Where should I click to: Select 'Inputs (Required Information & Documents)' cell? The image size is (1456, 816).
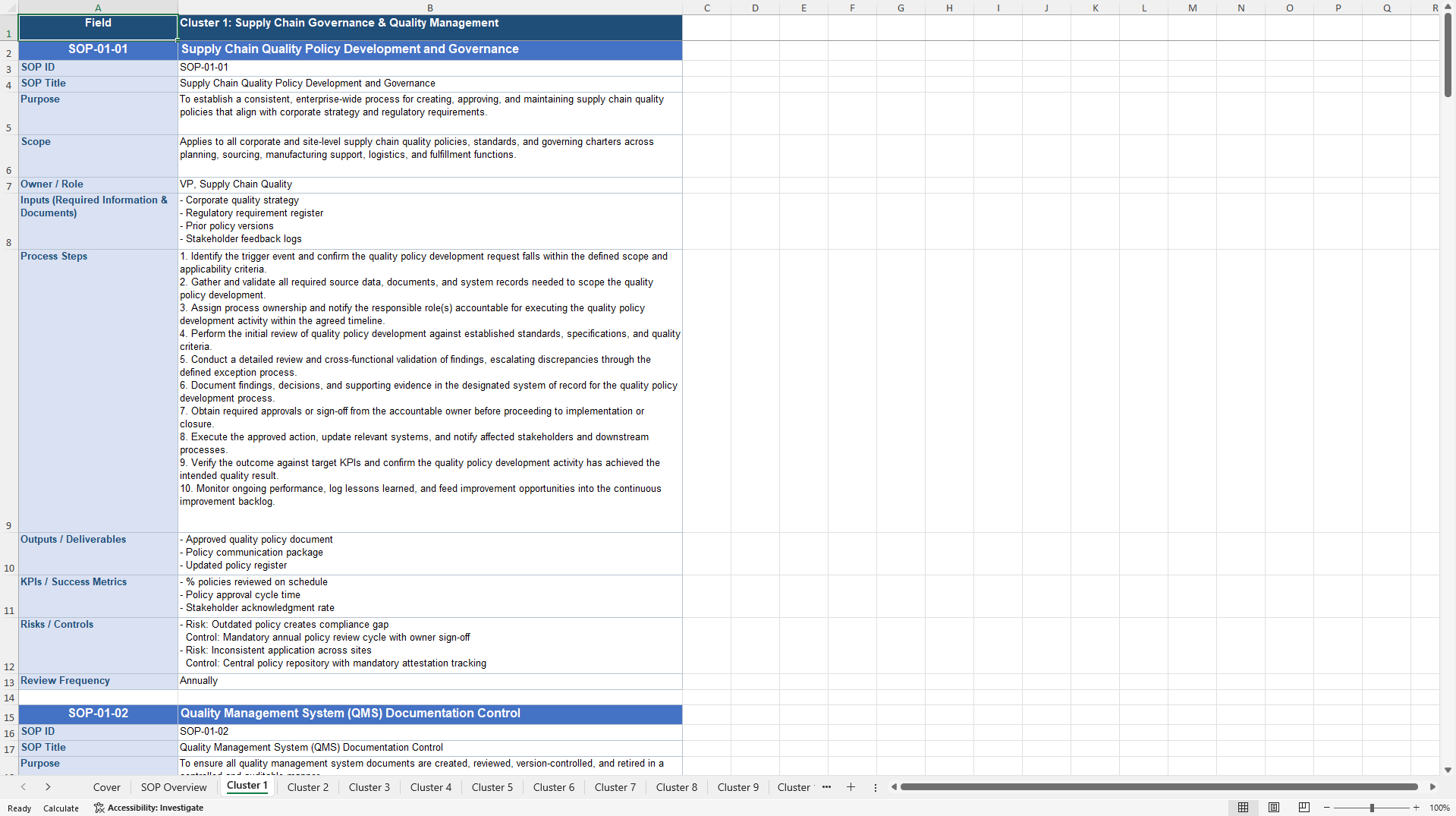[x=98, y=221]
